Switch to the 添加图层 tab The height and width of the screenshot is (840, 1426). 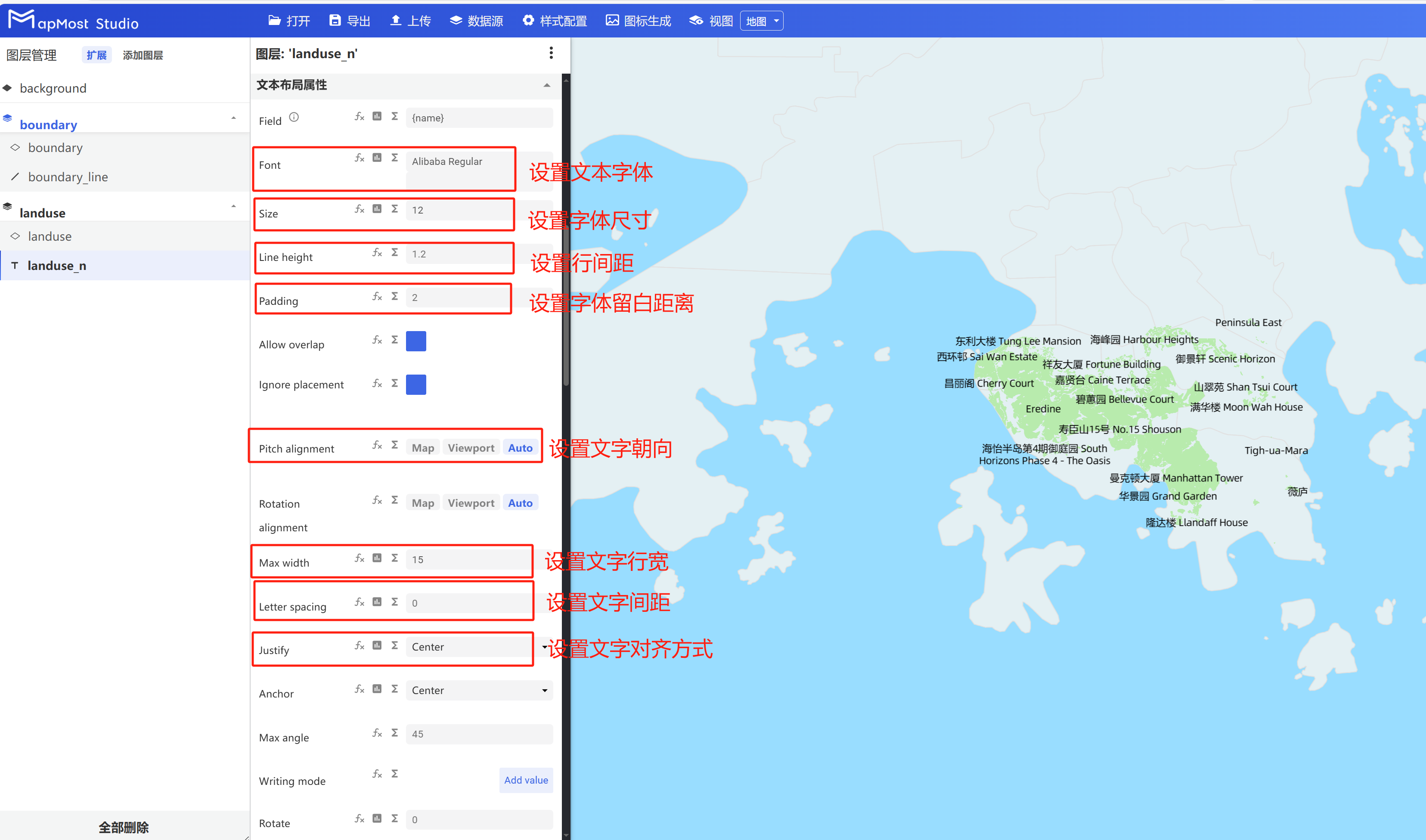143,55
